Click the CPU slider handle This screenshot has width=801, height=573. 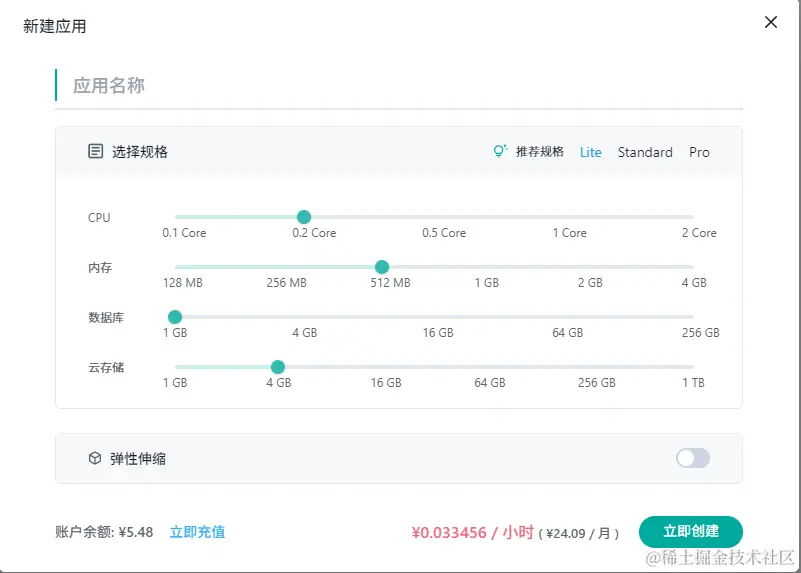(x=304, y=217)
